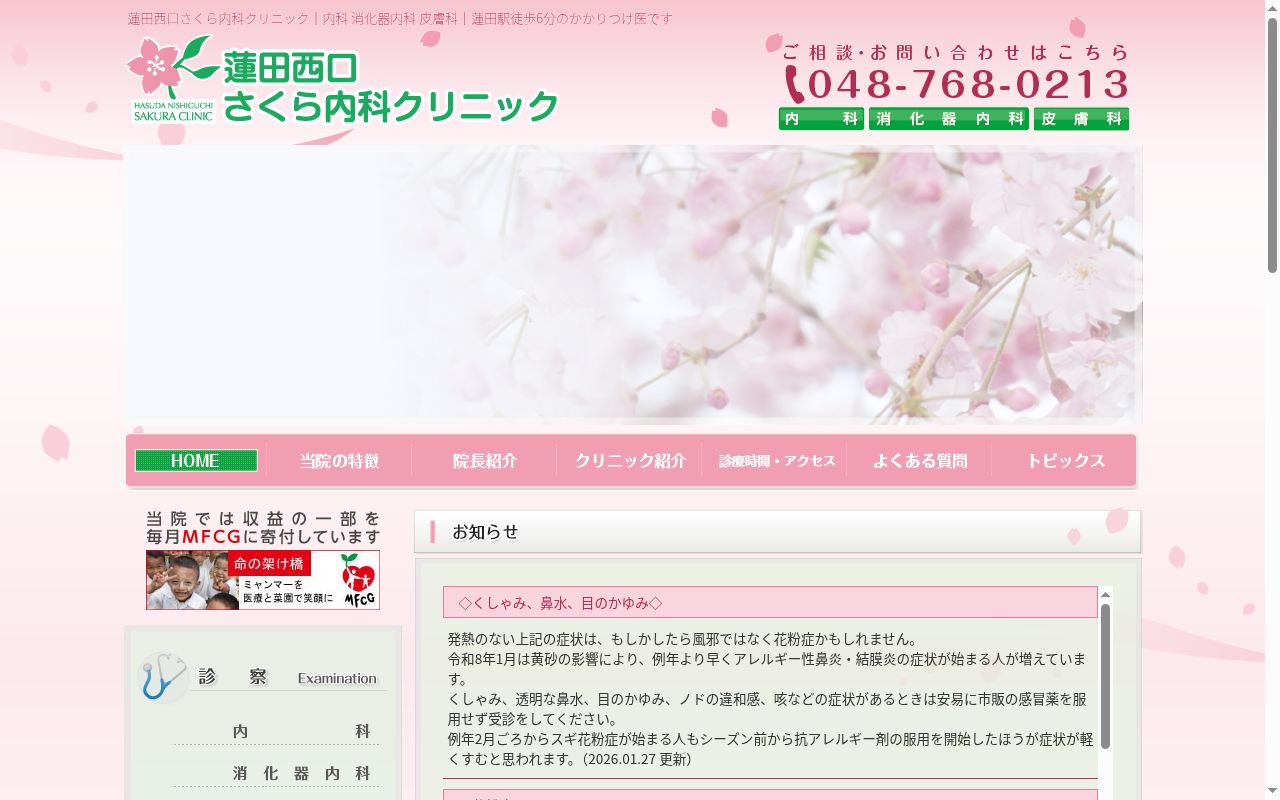Click the green 内科 badge in the header

[x=821, y=119]
